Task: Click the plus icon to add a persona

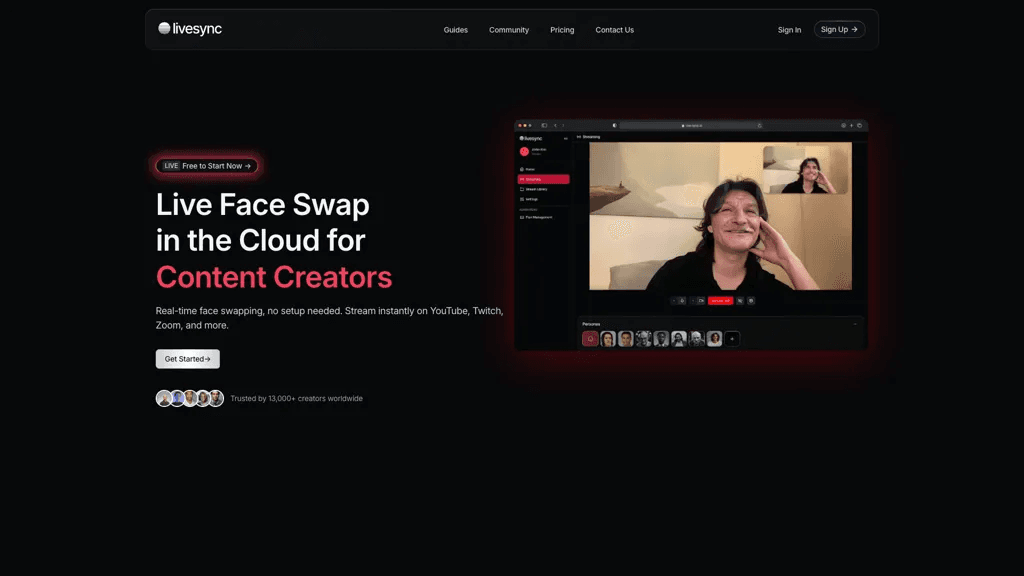Action: click(x=732, y=339)
